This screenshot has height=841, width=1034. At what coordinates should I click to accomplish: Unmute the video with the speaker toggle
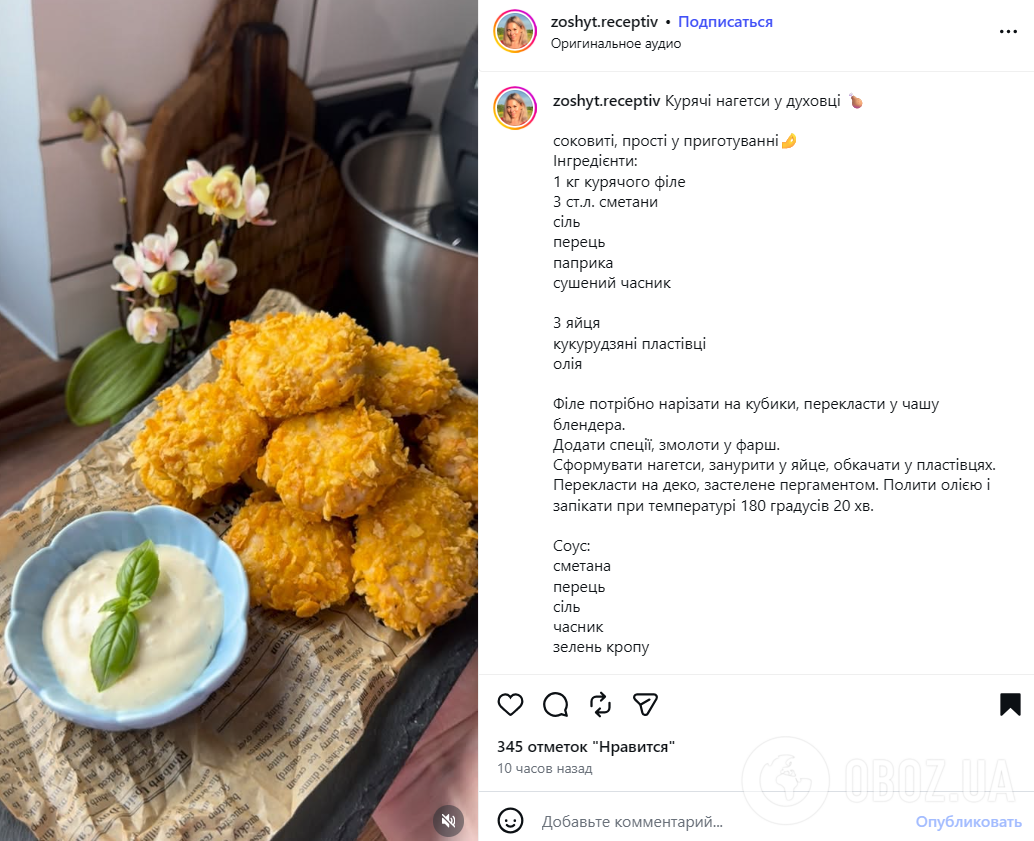pos(449,820)
